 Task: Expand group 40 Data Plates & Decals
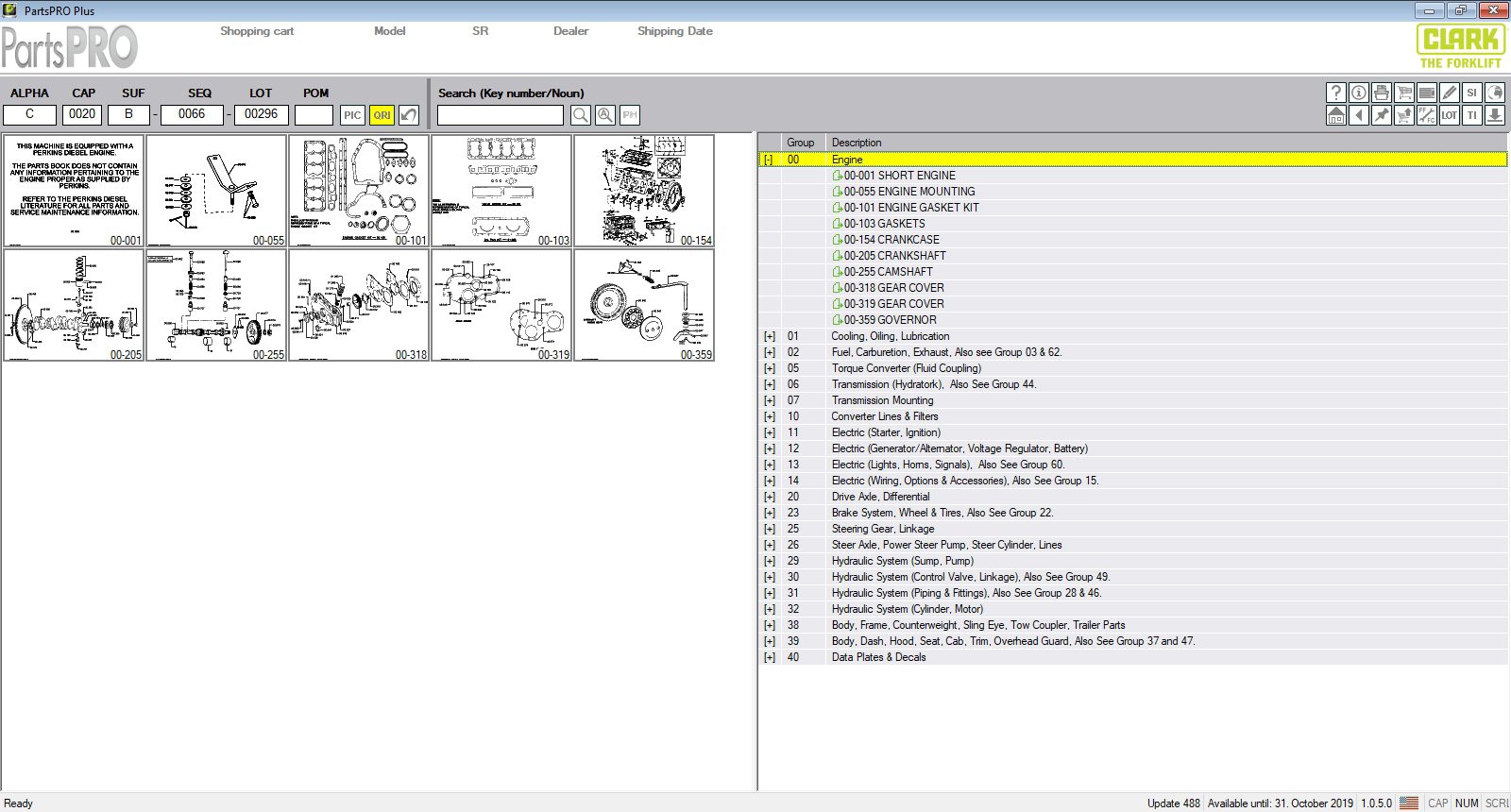point(770,658)
